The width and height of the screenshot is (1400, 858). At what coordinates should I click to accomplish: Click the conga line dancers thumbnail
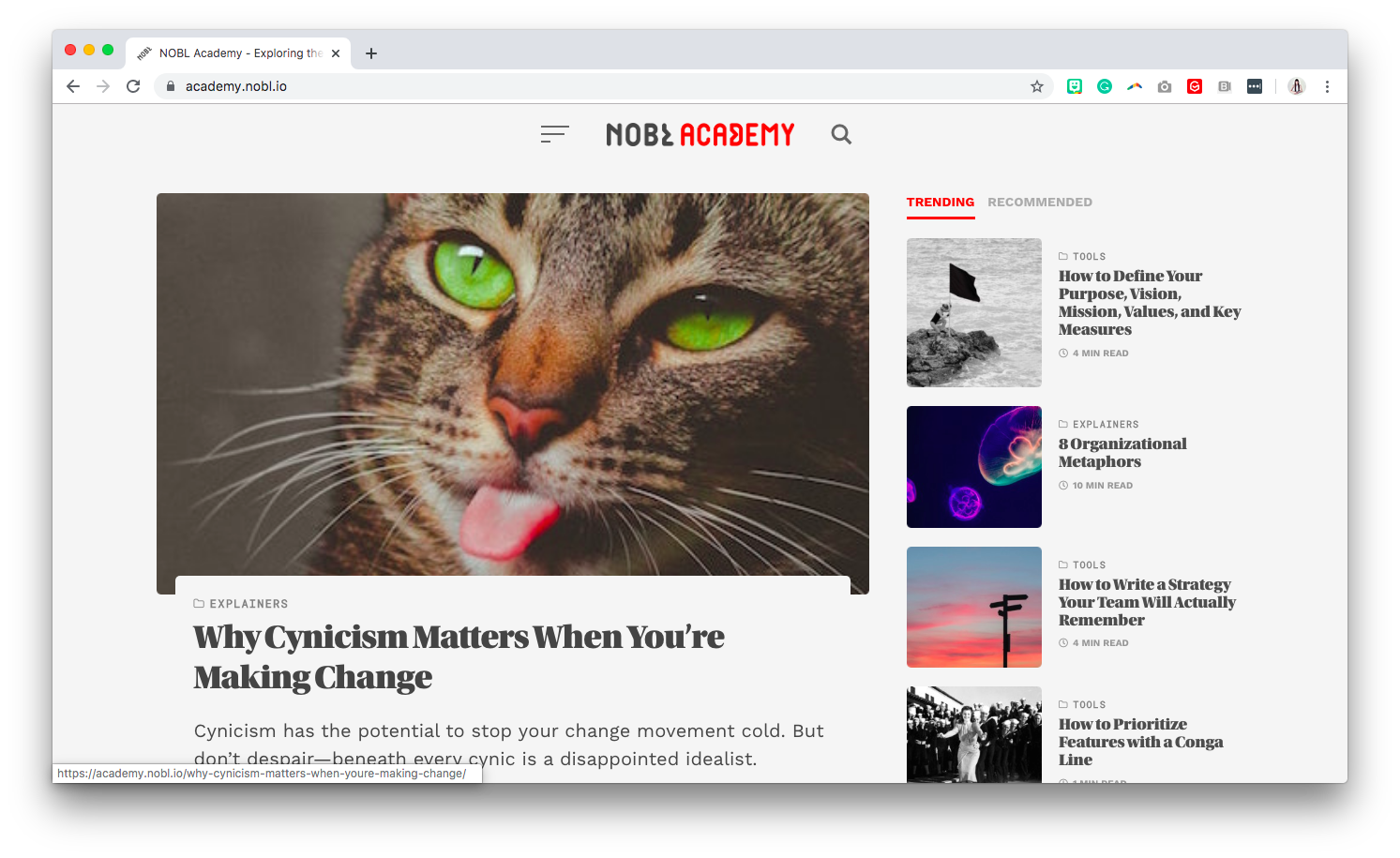click(x=974, y=734)
